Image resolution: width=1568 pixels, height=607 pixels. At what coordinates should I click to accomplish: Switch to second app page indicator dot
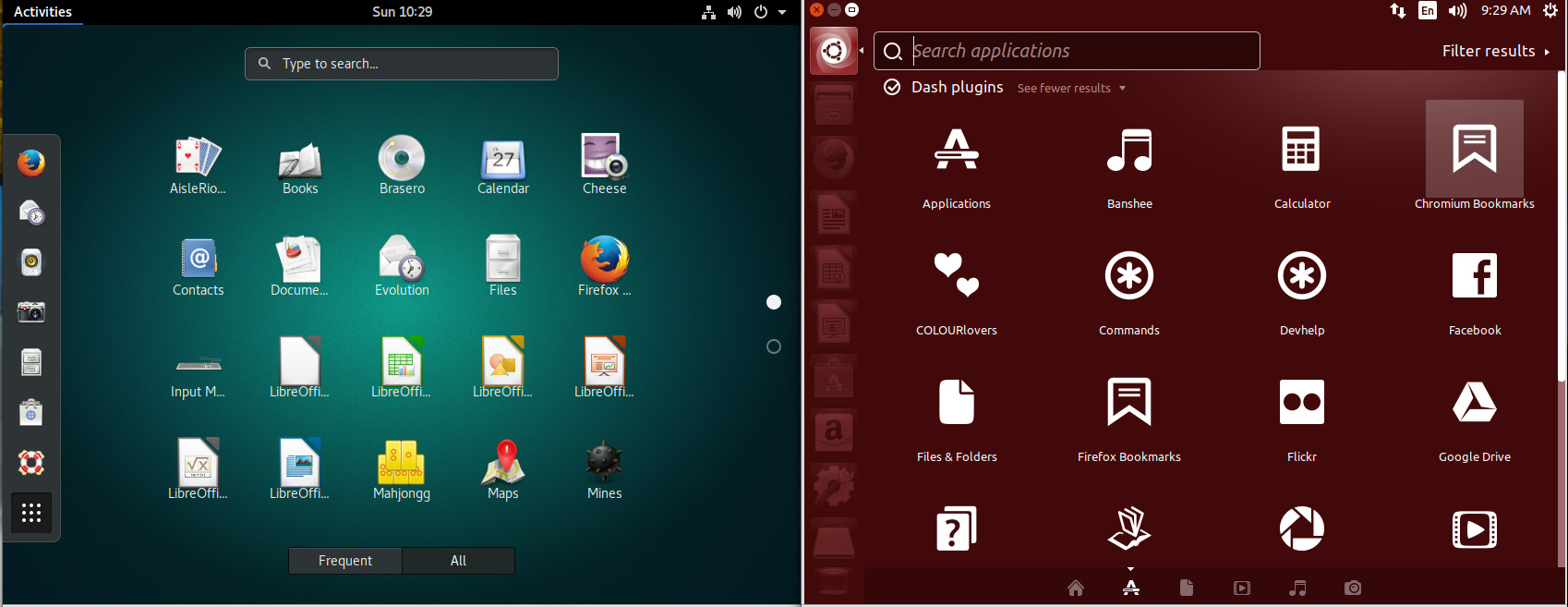(774, 346)
